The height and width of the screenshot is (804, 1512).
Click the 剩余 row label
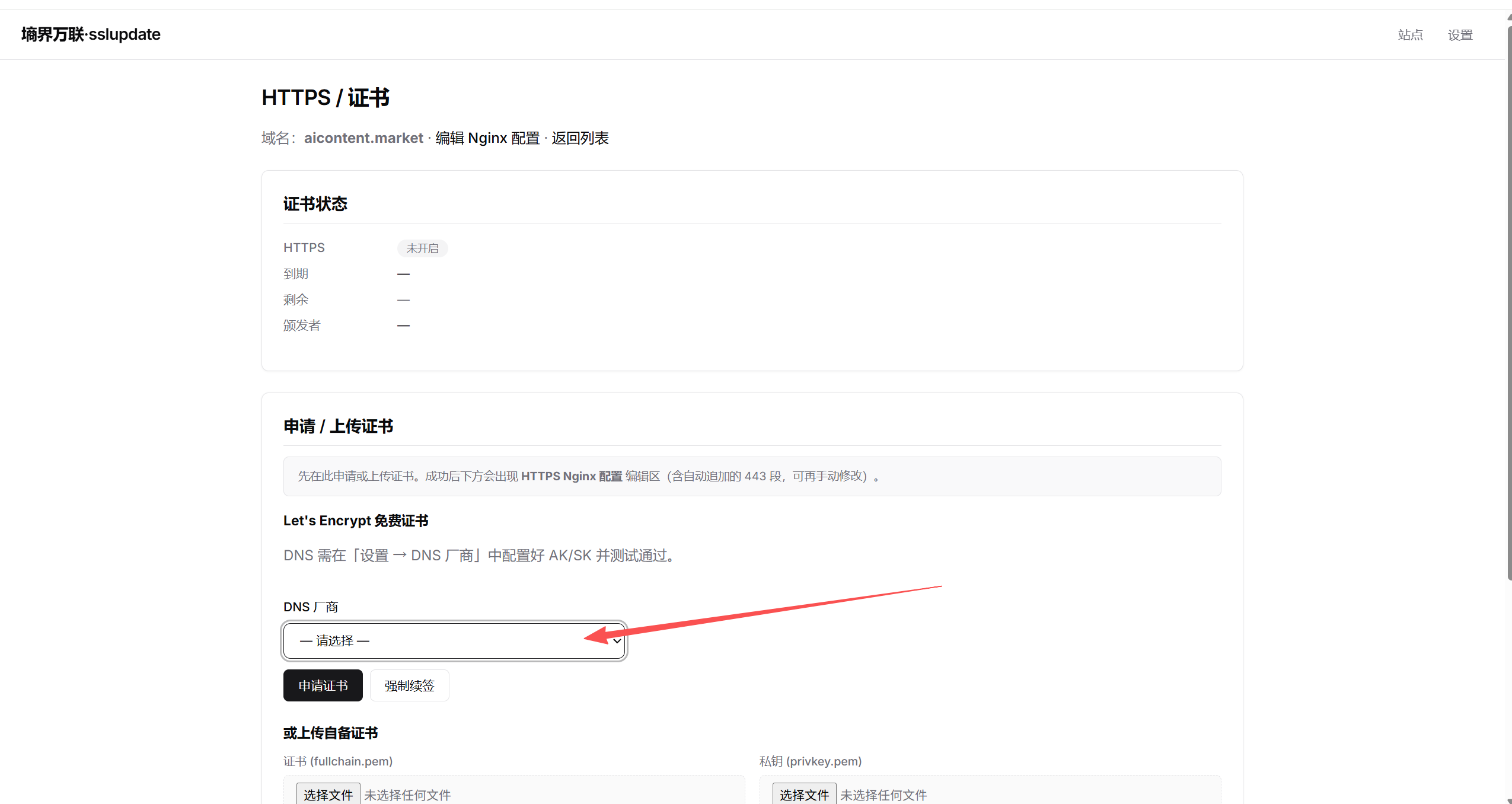click(296, 300)
